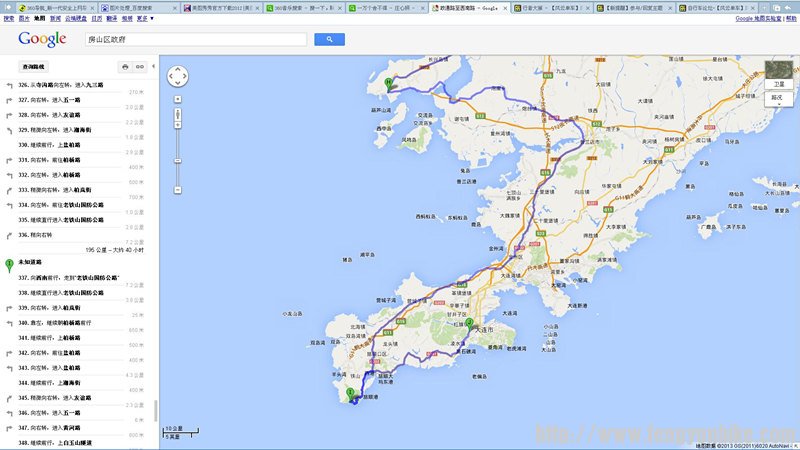Click the map zoom slider track
Viewport: 800px width, 450px height.
[x=178, y=145]
